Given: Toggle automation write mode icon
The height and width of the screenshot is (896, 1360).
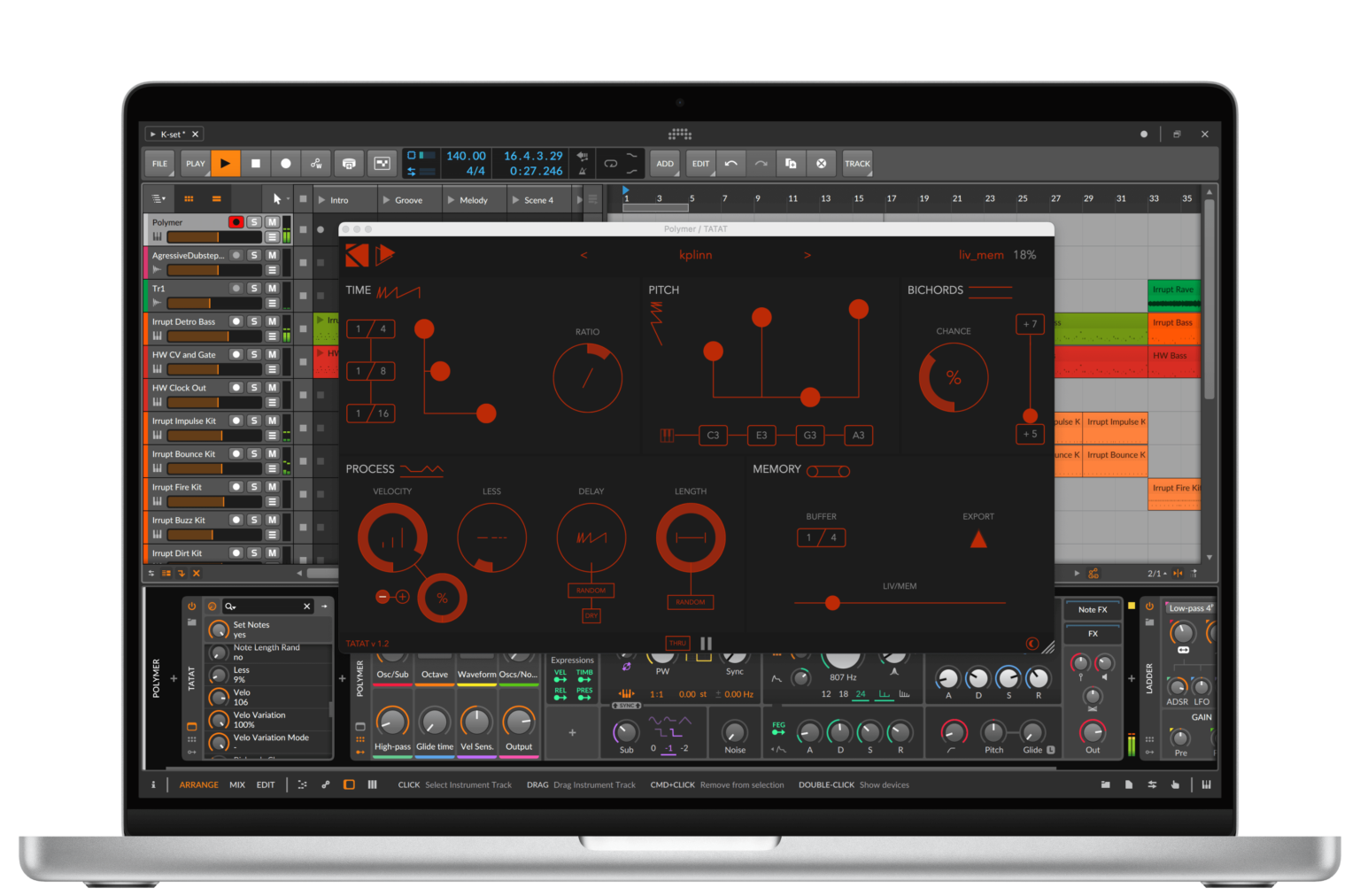Looking at the screenshot, I should pyautogui.click(x=316, y=163).
